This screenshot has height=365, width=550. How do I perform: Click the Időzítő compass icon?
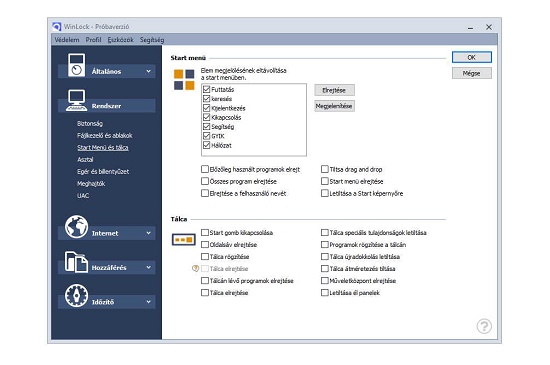tap(76, 296)
